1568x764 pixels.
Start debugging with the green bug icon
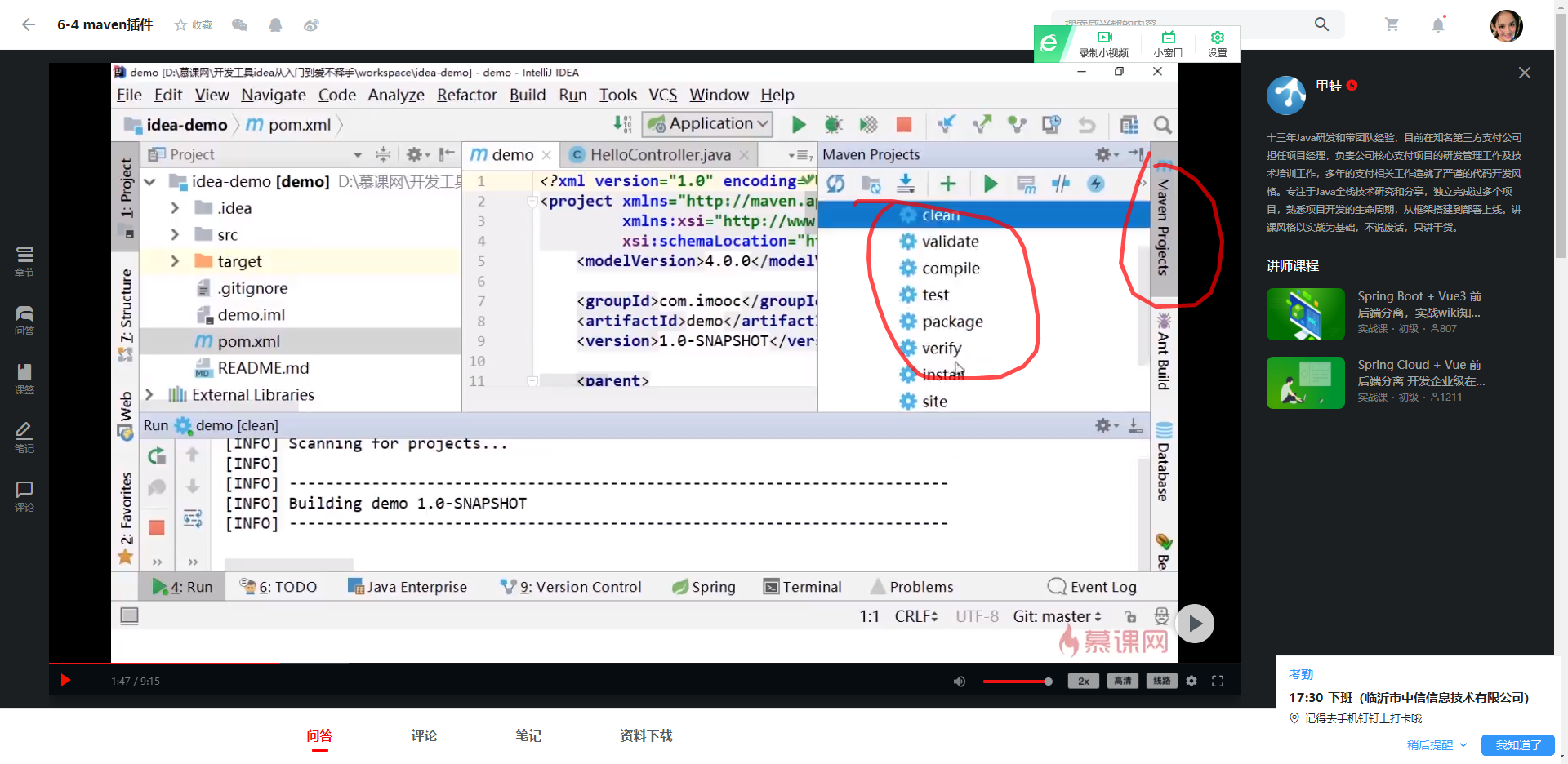[x=833, y=125]
